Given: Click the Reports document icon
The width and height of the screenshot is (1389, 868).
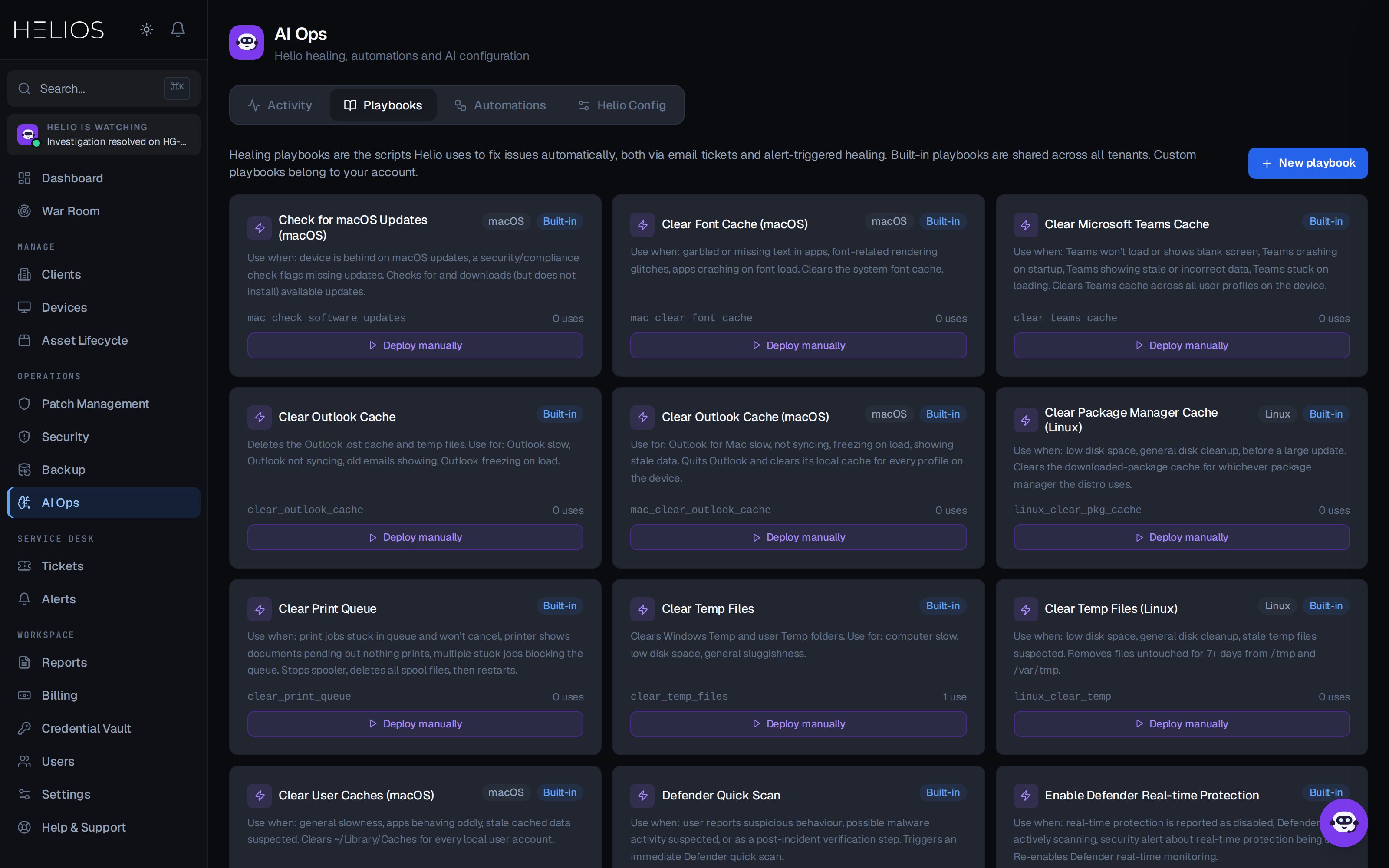Looking at the screenshot, I should (x=24, y=662).
